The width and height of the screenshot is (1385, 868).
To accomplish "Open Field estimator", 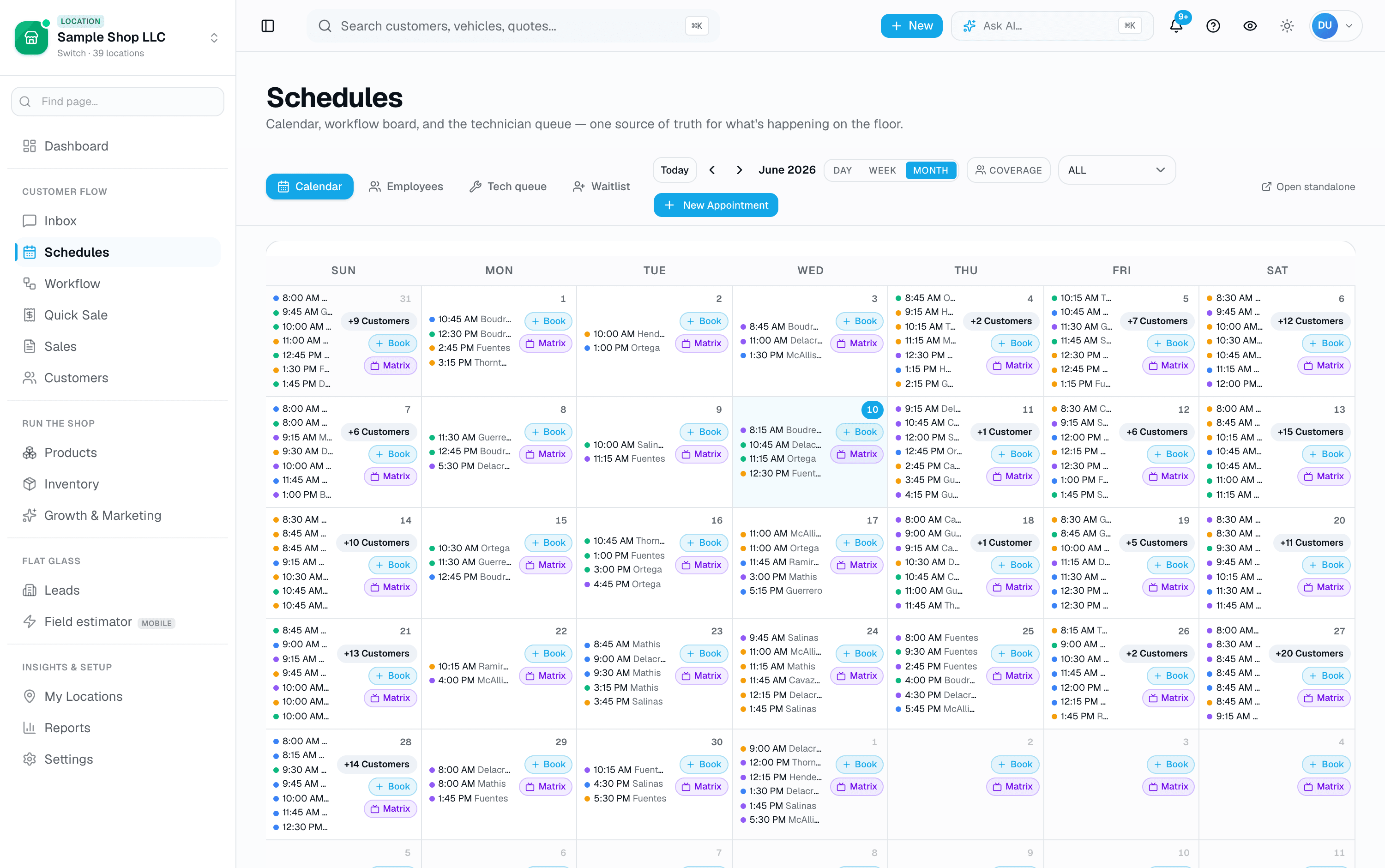I will coord(118,622).
